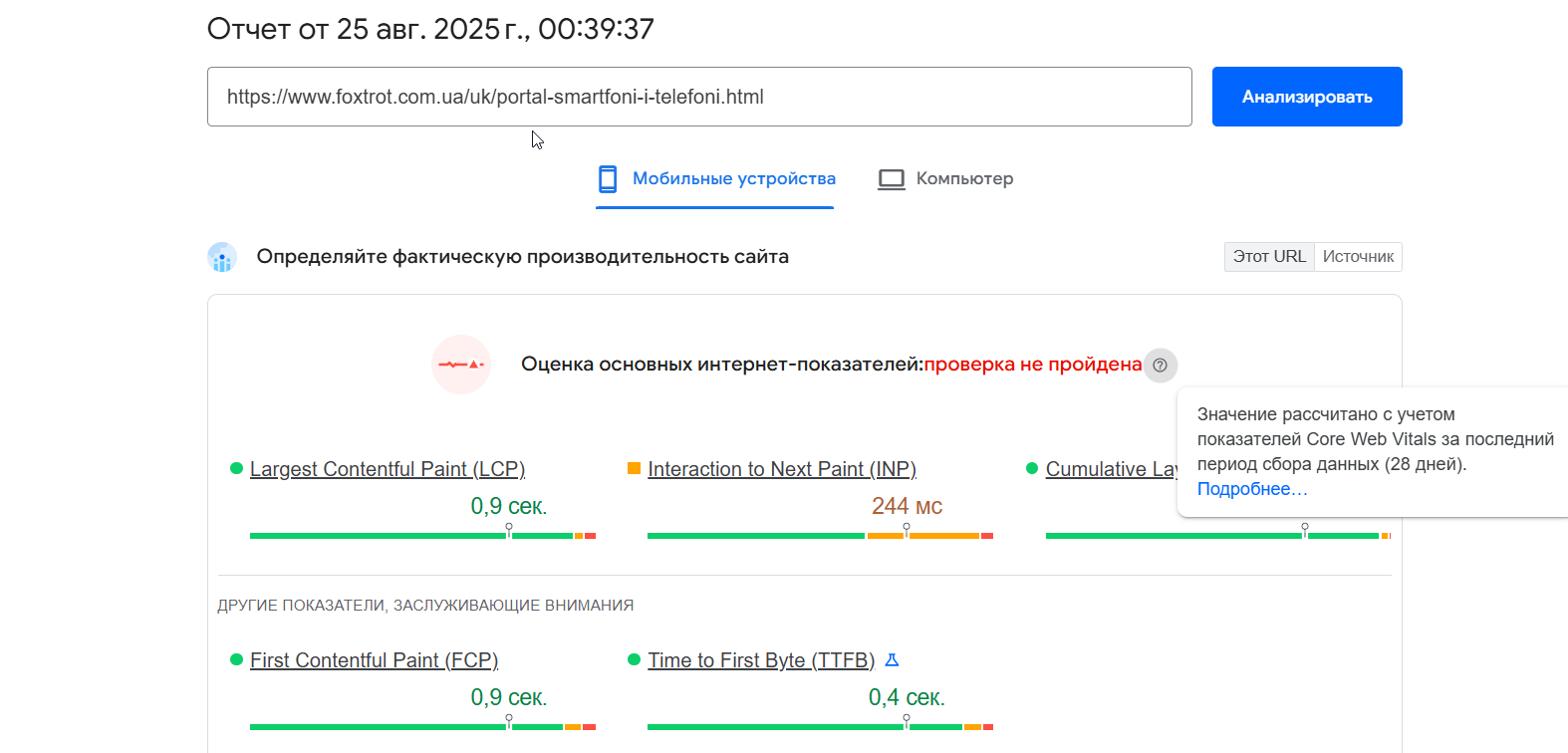Screen dimensions: 1568x753
Task: Open the Подробнее link in tooltip
Action: (1252, 489)
